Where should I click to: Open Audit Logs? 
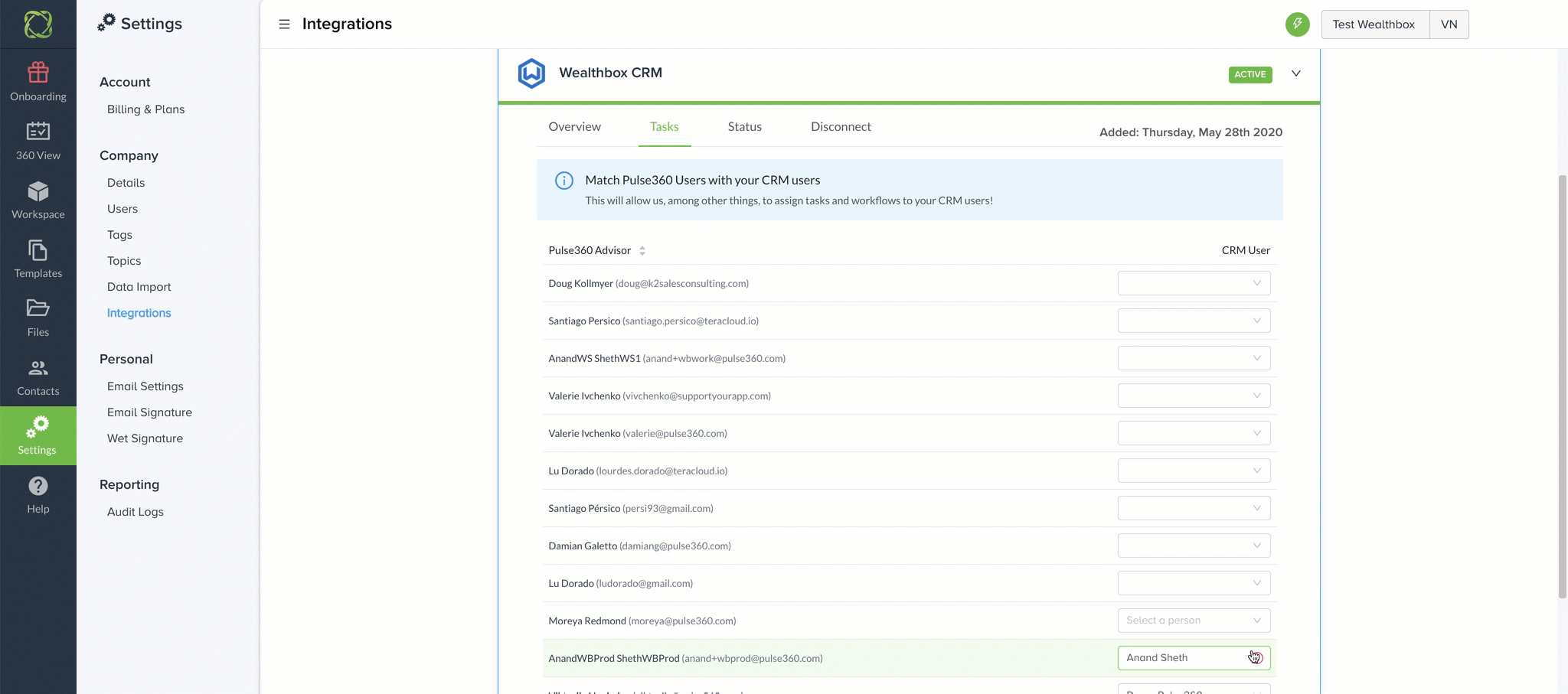[x=136, y=512]
